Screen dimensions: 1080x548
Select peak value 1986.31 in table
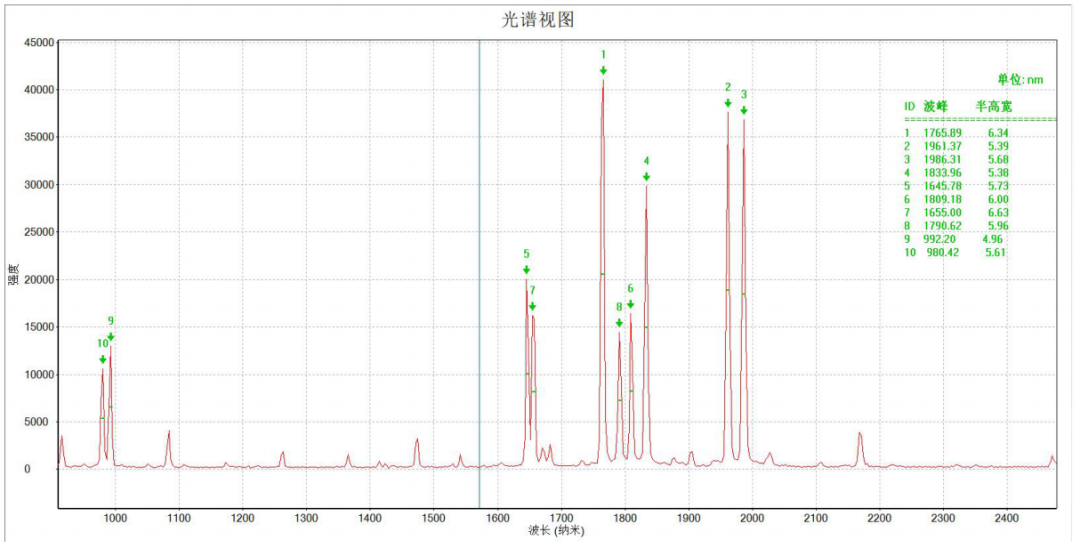click(x=942, y=159)
